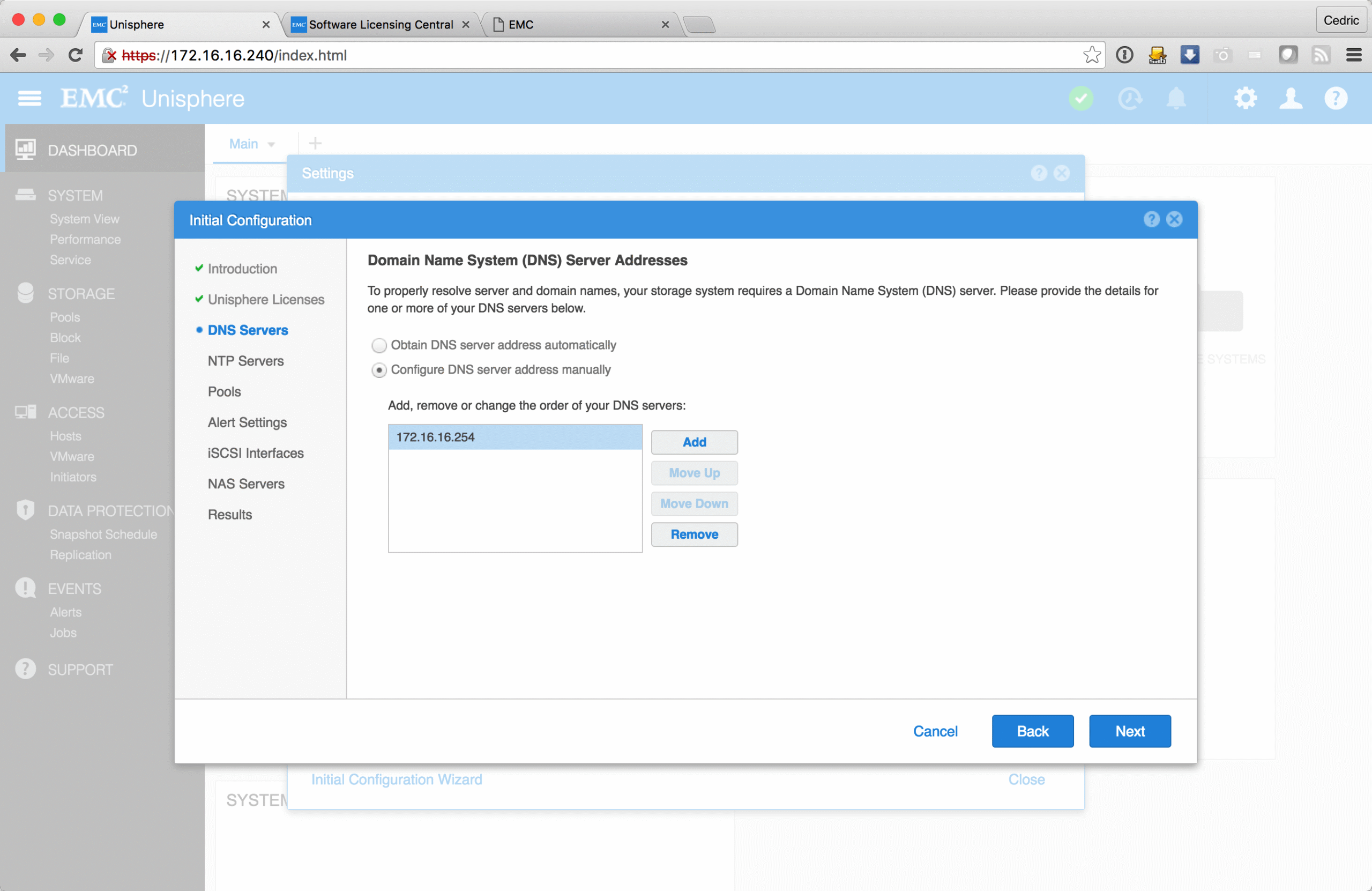Image resolution: width=1372 pixels, height=891 pixels.
Task: Bookmark this page with the star icon
Action: tap(1091, 55)
